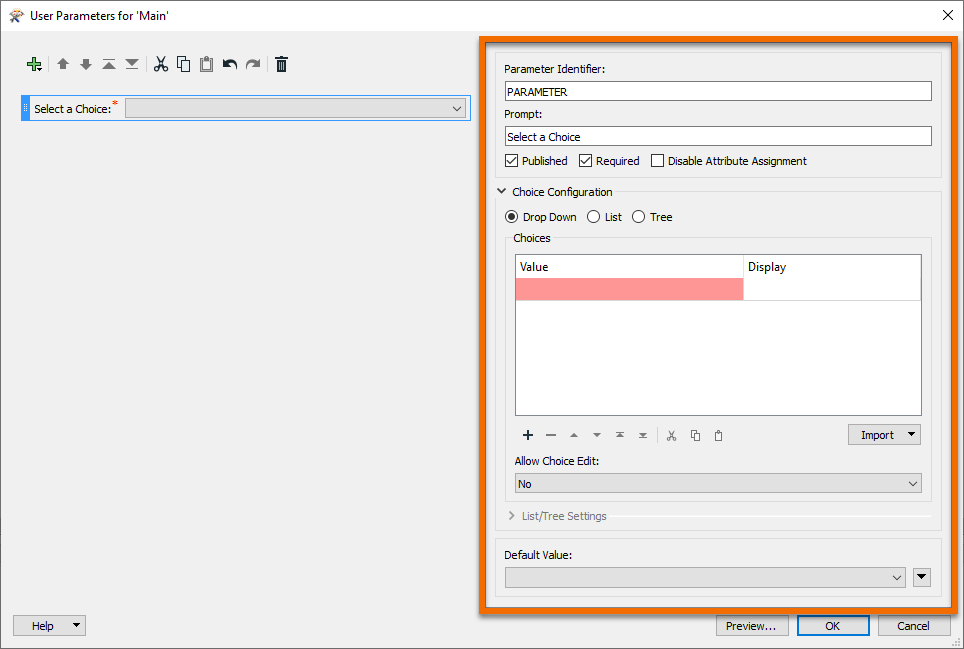This screenshot has height=649, width=964.
Task: Select the highlighted red Value cell
Action: point(628,288)
